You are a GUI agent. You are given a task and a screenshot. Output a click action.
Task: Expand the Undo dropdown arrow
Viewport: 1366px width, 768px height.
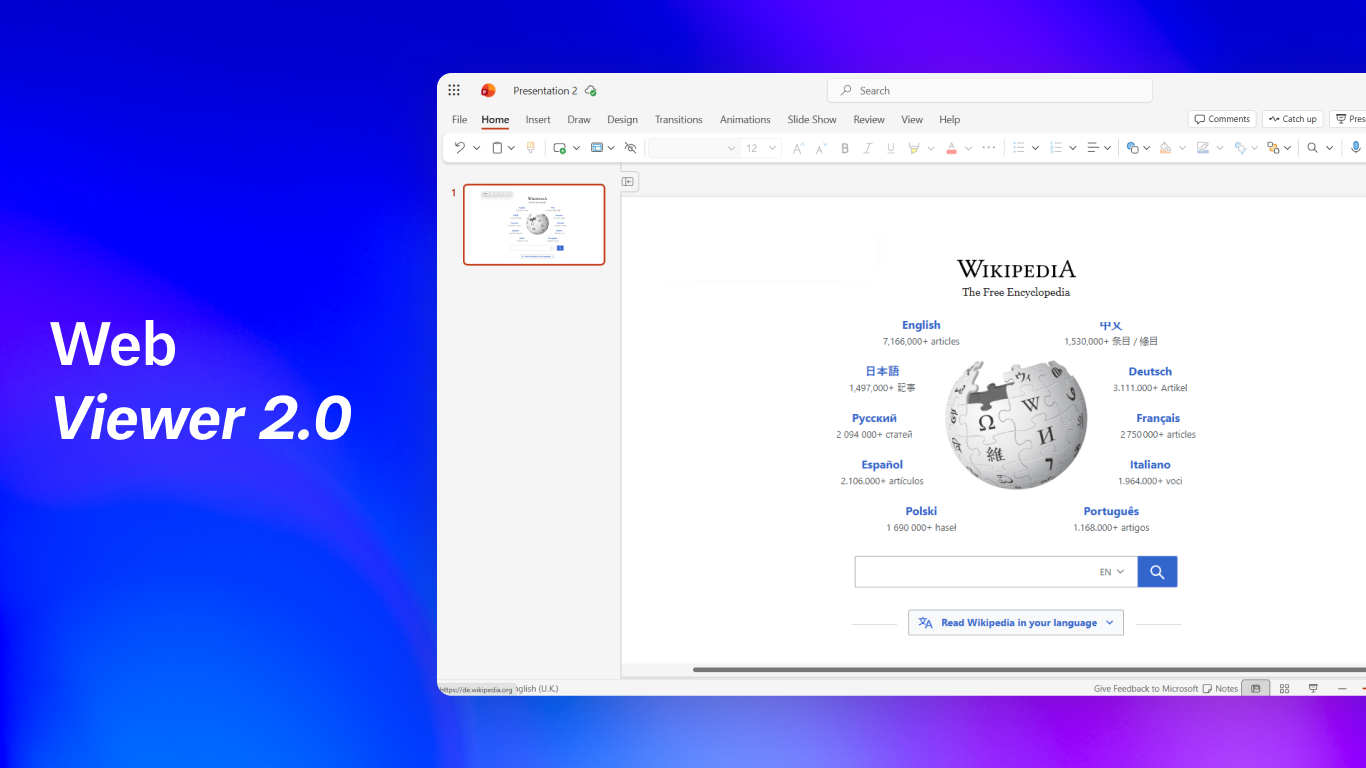click(x=476, y=148)
